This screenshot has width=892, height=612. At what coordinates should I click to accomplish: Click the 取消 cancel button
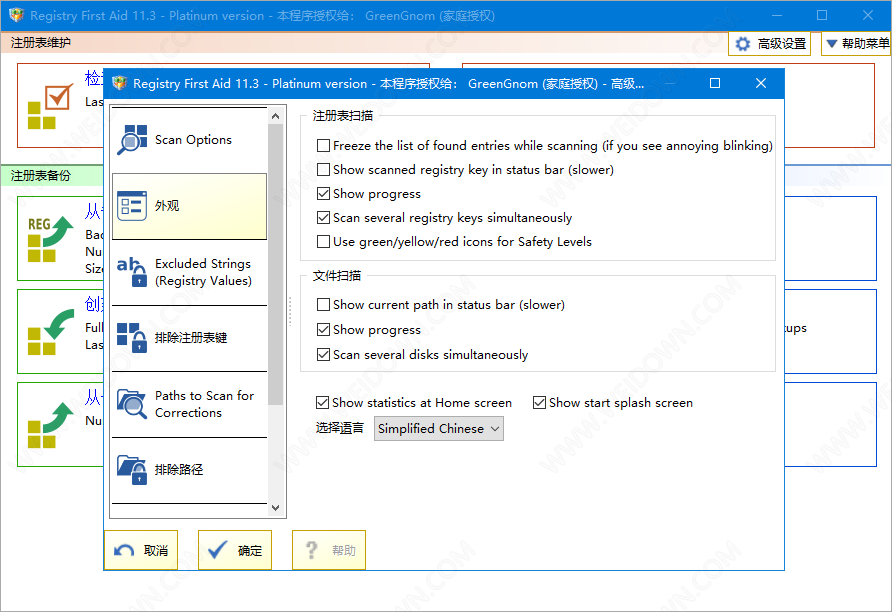point(141,550)
